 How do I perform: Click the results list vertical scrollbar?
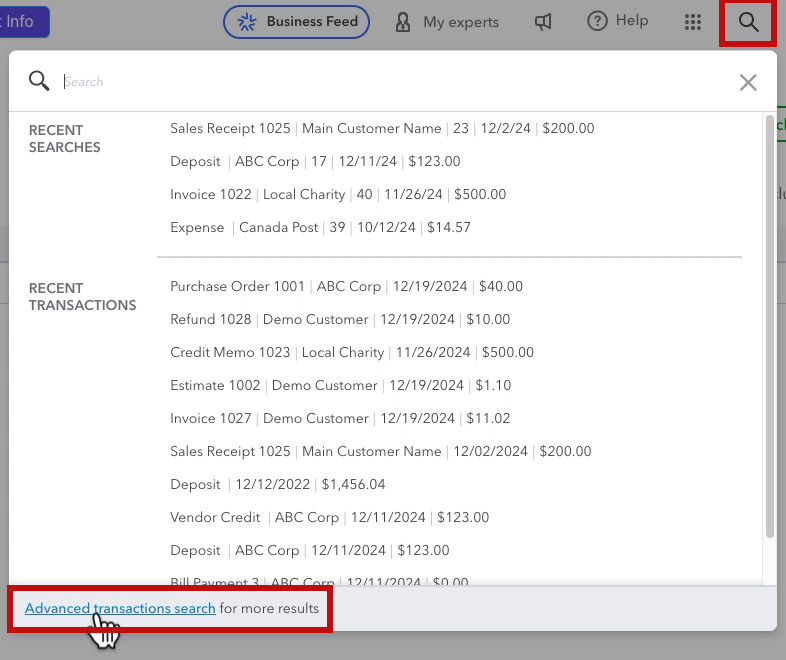[769, 327]
